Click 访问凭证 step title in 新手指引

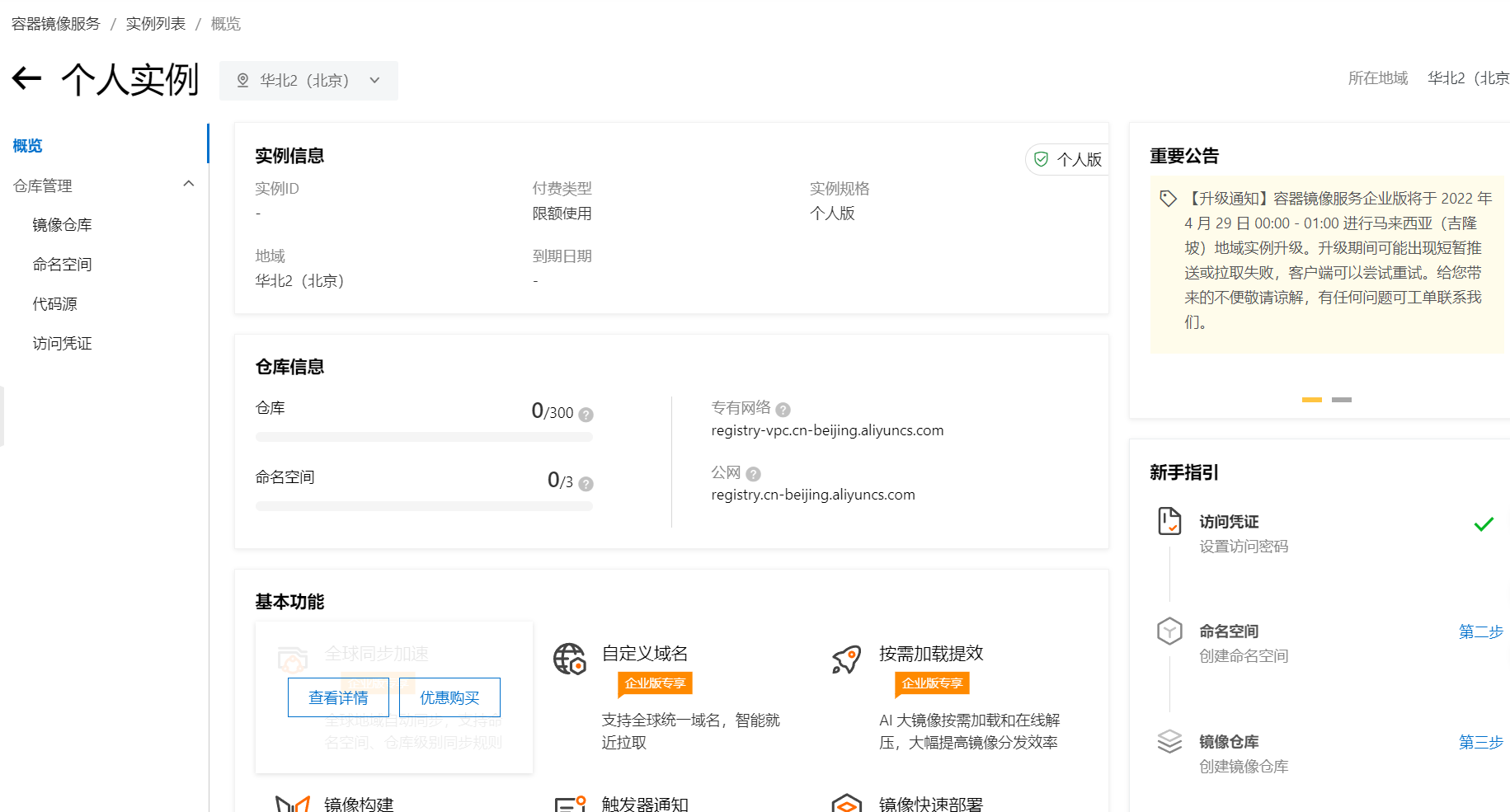coord(1229,522)
